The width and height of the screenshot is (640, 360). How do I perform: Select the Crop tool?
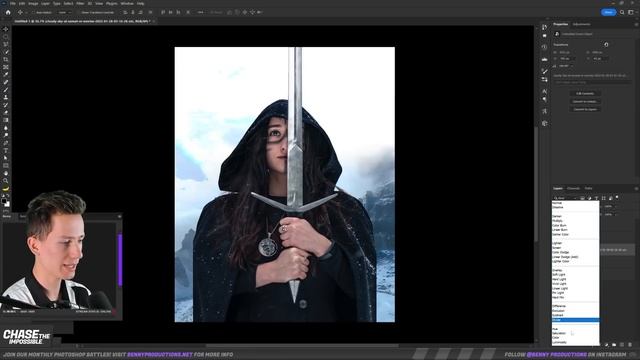(x=6, y=60)
